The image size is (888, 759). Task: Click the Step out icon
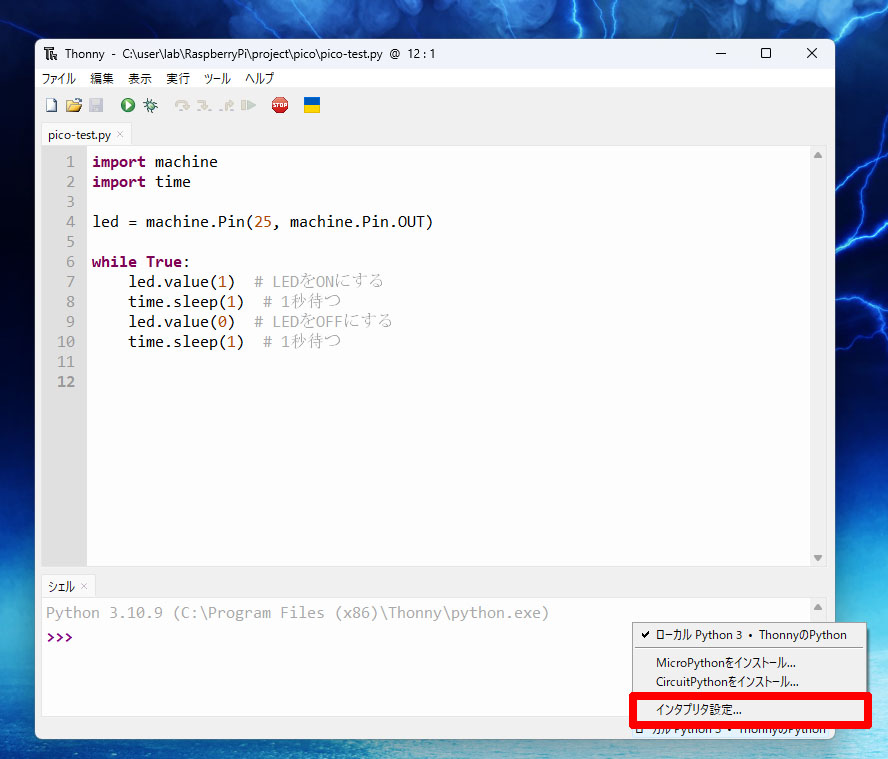click(227, 105)
